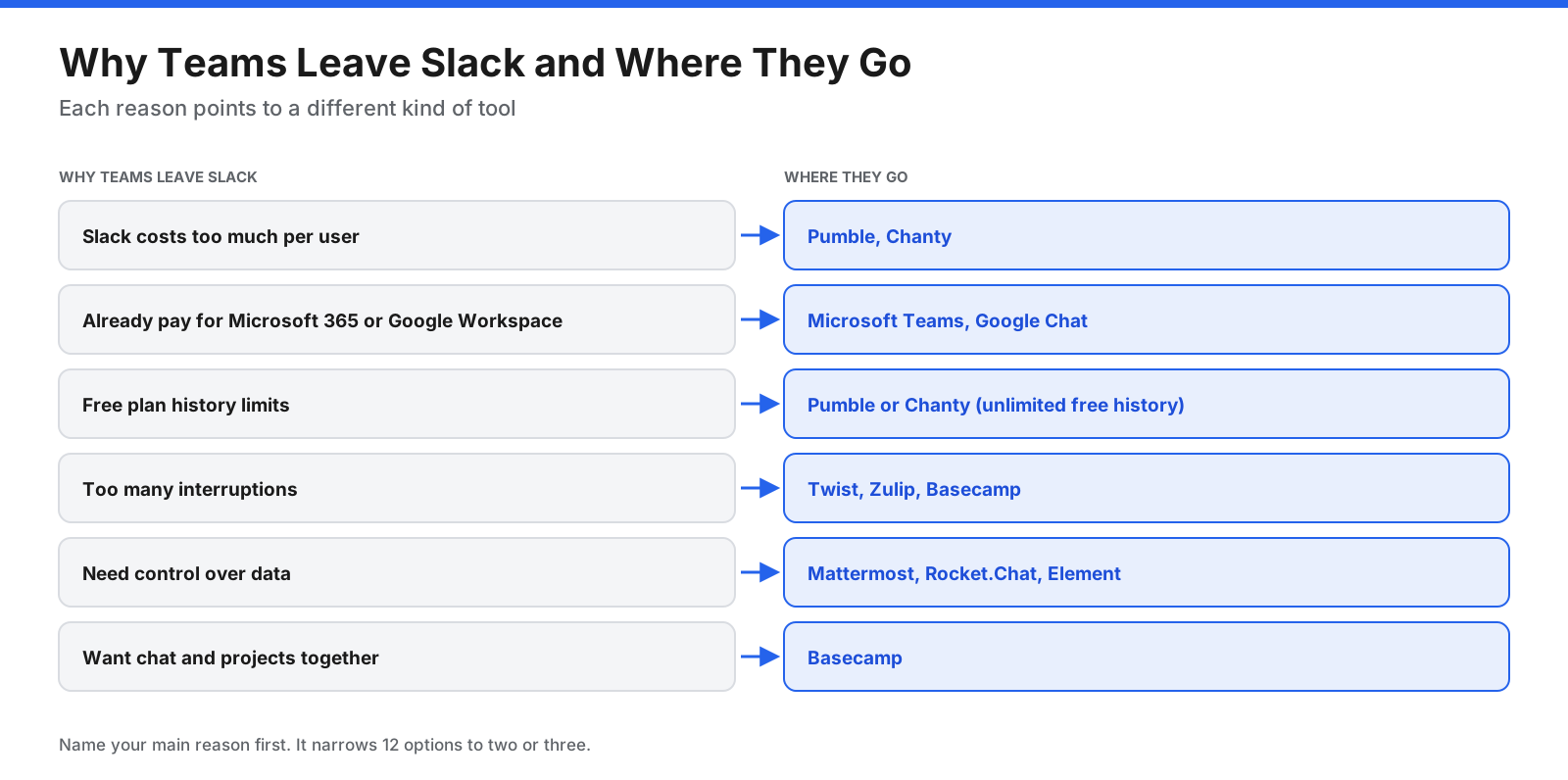Click the "Pumble, Chanty" destination box
Screen dimensions: 1568x780
click(x=1147, y=235)
